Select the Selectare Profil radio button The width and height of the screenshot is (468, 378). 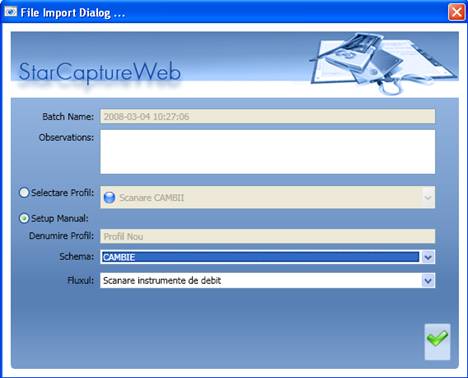coord(24,192)
